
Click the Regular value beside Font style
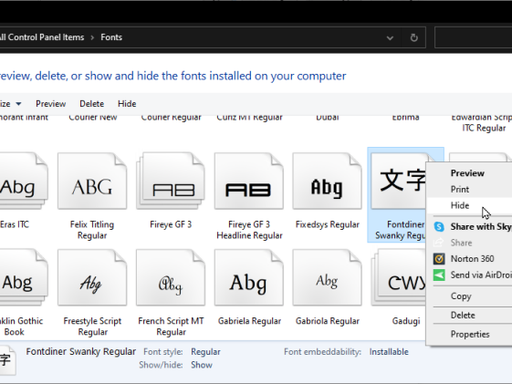tap(205, 352)
